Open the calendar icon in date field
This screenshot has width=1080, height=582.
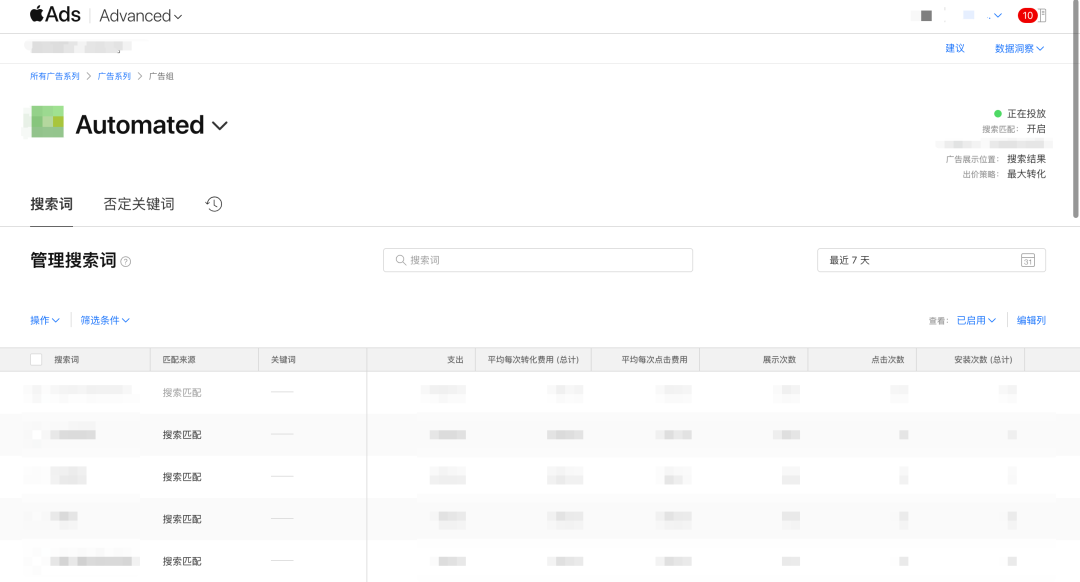(1028, 260)
